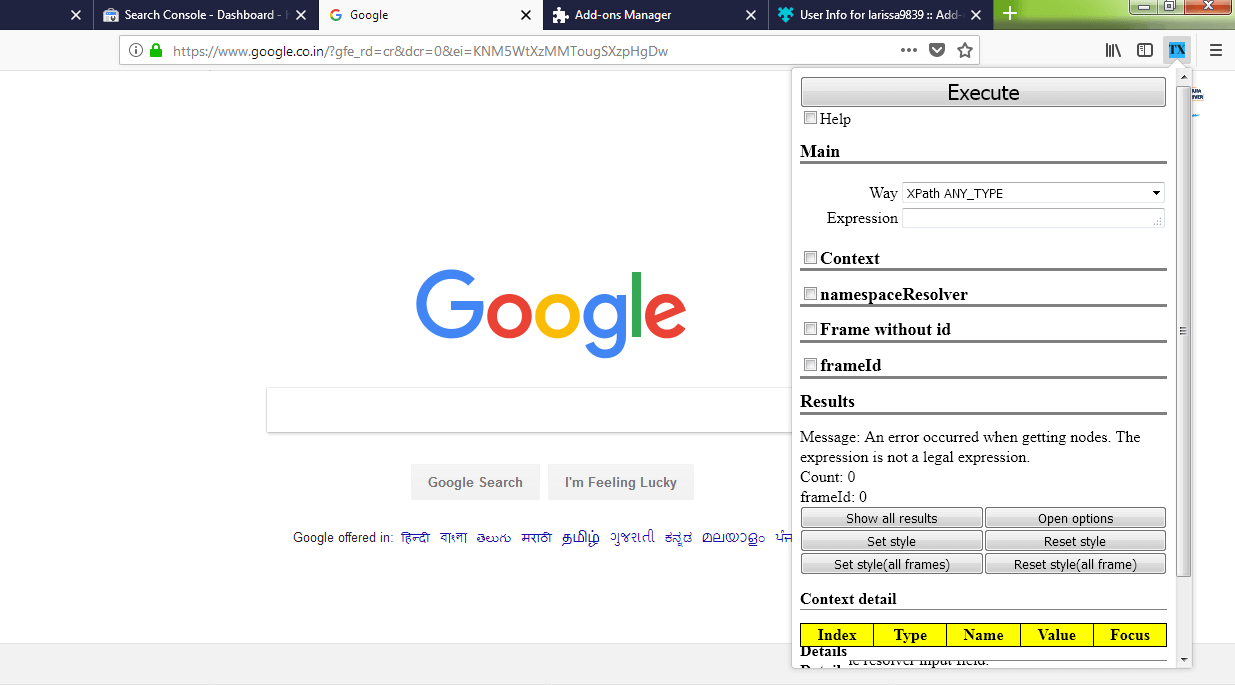Open the Google हिन्दी language link

tap(415, 537)
